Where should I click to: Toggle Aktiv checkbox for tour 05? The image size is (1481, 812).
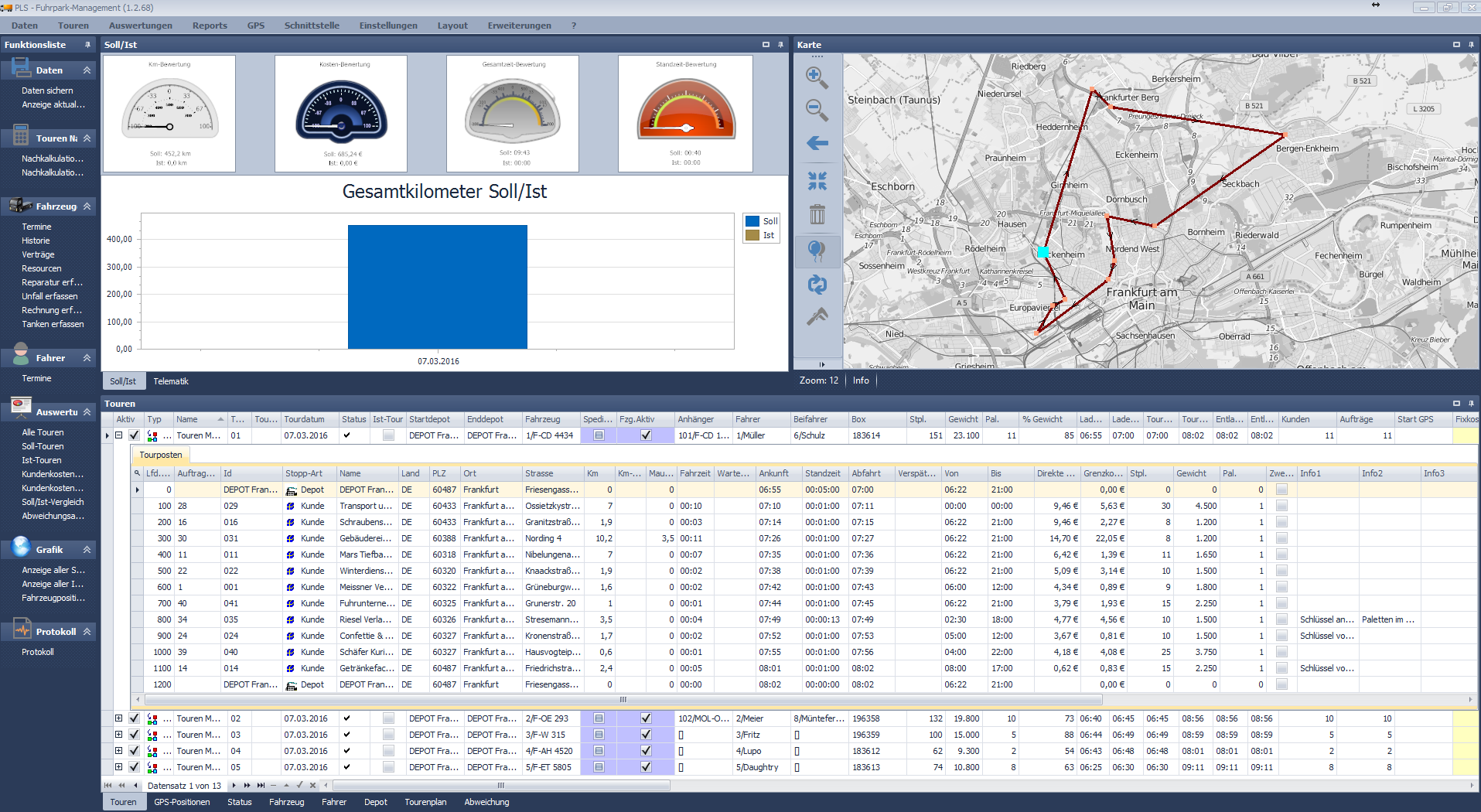(x=134, y=767)
